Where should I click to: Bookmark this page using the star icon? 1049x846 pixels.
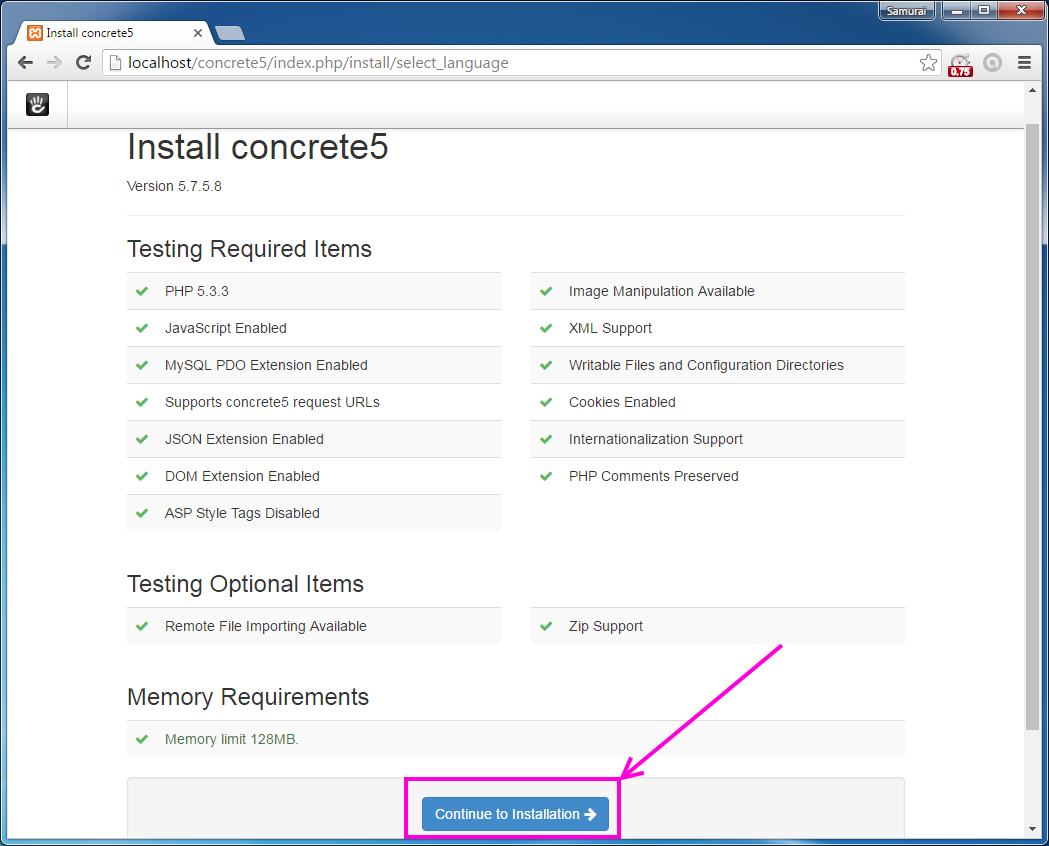tap(928, 63)
